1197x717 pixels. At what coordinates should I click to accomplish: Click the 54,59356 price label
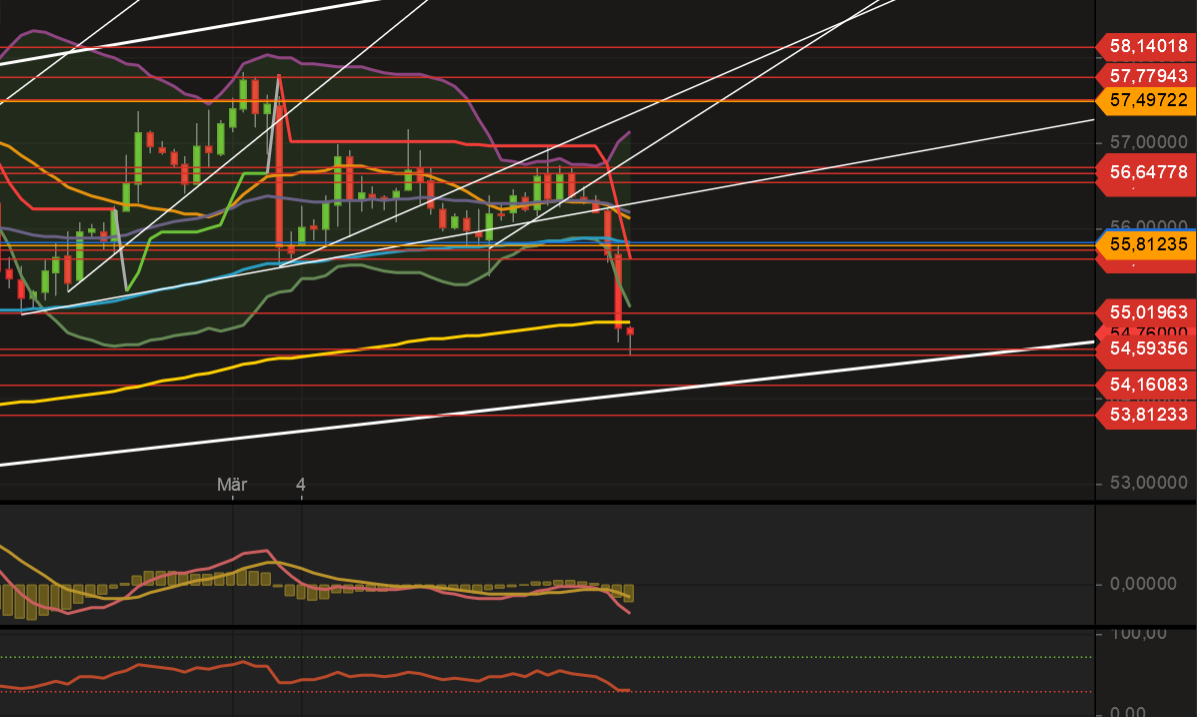[1147, 348]
